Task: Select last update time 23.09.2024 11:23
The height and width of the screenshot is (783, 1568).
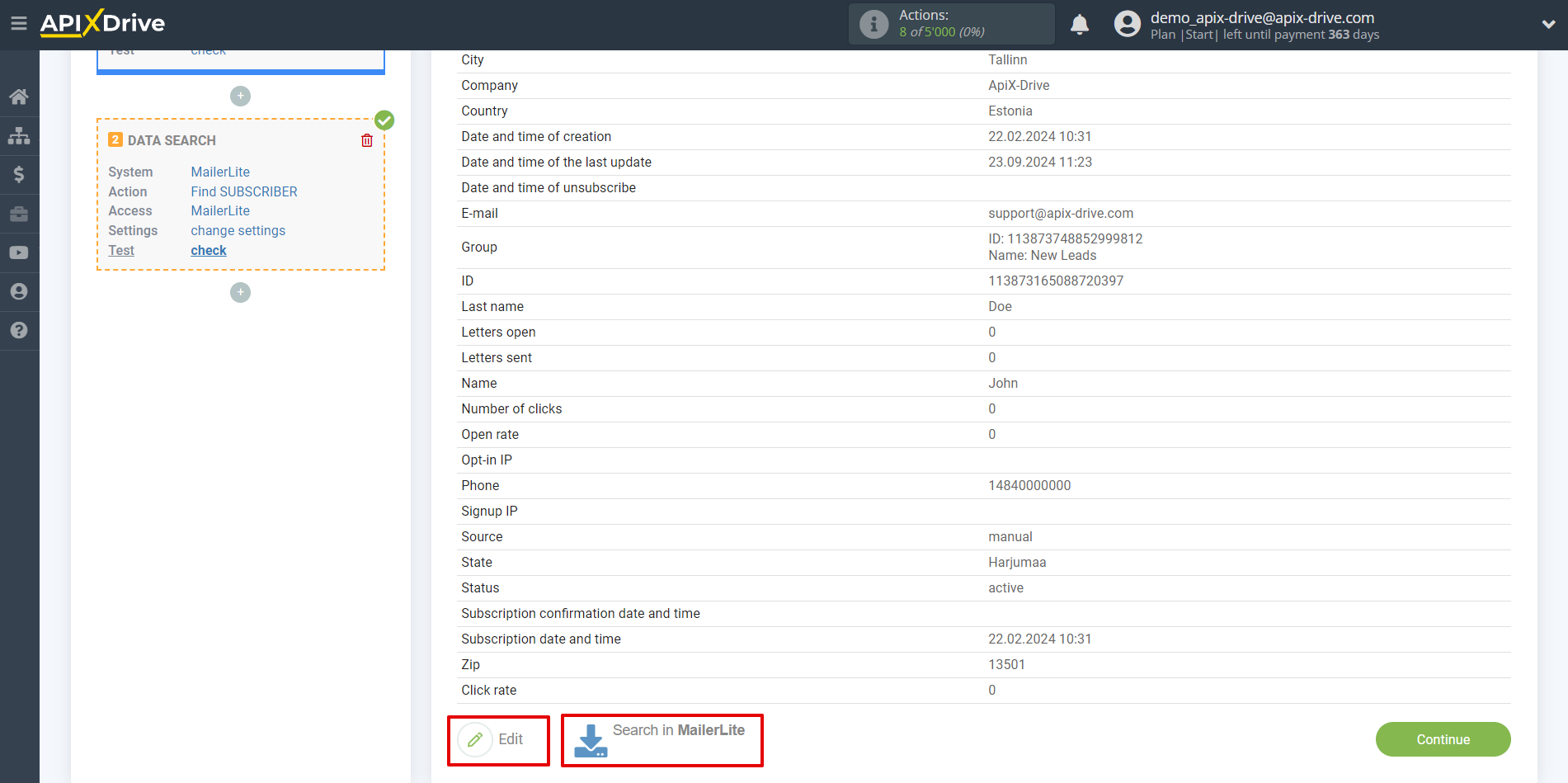Action: 1040,162
